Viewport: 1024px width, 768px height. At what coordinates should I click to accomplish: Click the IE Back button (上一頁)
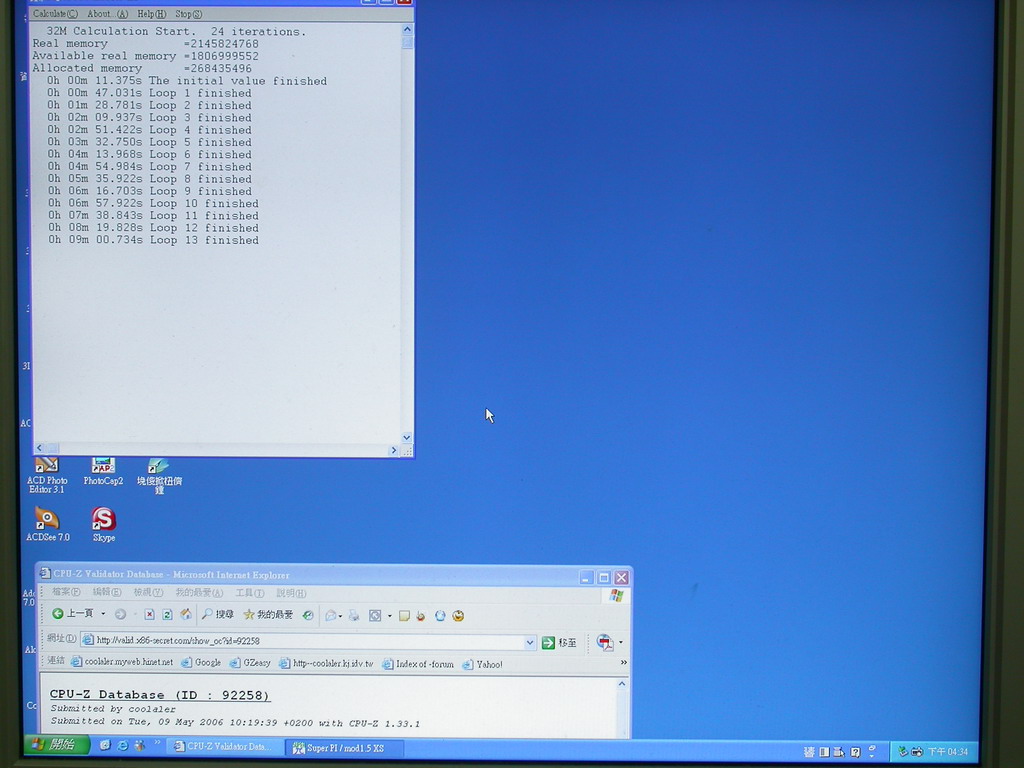[x=72, y=614]
